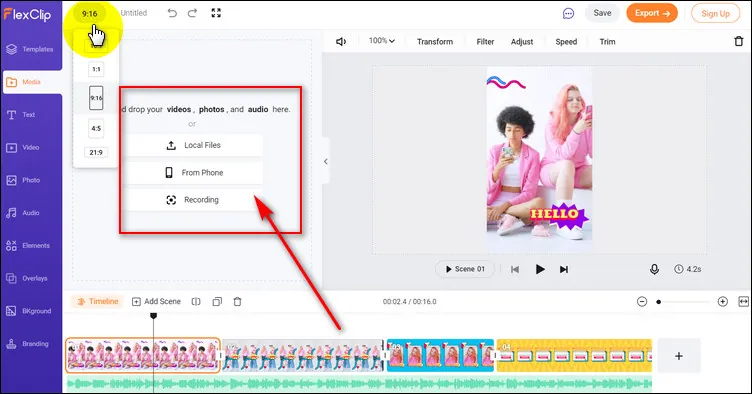Select the playhead marker on timeline
752x394 pixels.
tap(153, 316)
